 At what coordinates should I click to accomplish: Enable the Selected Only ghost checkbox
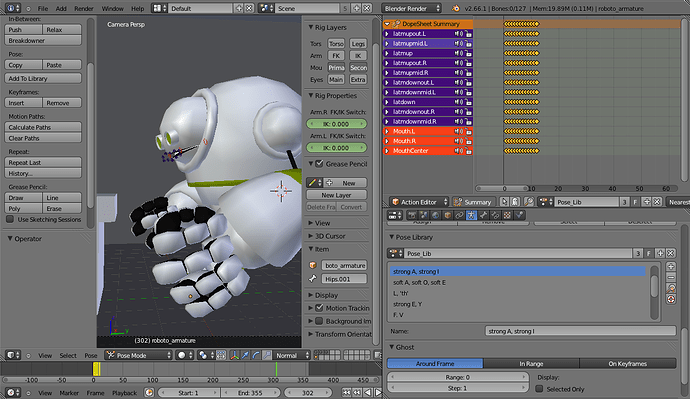click(x=539, y=389)
